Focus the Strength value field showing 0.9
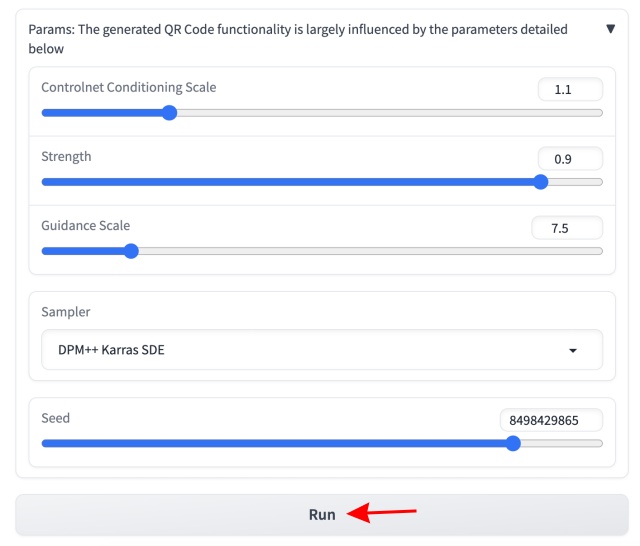The width and height of the screenshot is (640, 546). [570, 159]
